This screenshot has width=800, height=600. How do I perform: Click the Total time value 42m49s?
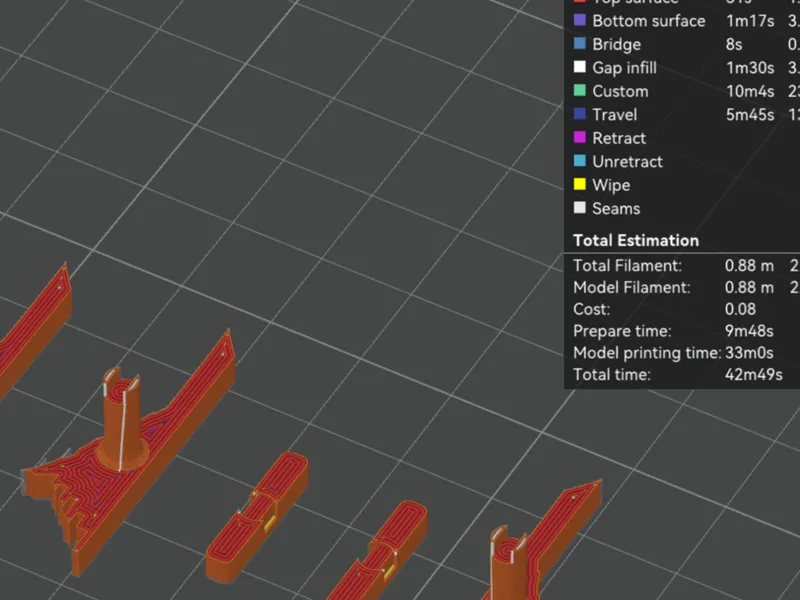[754, 375]
